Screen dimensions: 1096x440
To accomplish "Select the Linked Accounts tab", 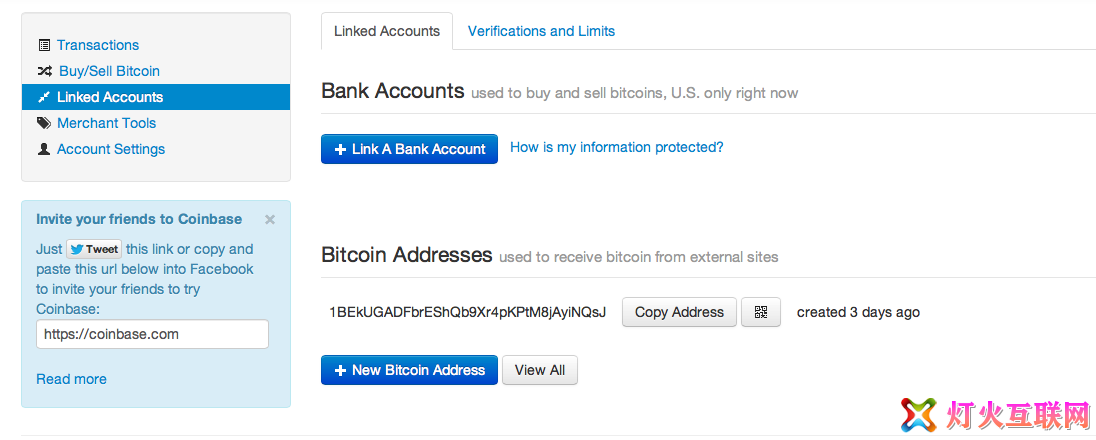I will [x=387, y=31].
